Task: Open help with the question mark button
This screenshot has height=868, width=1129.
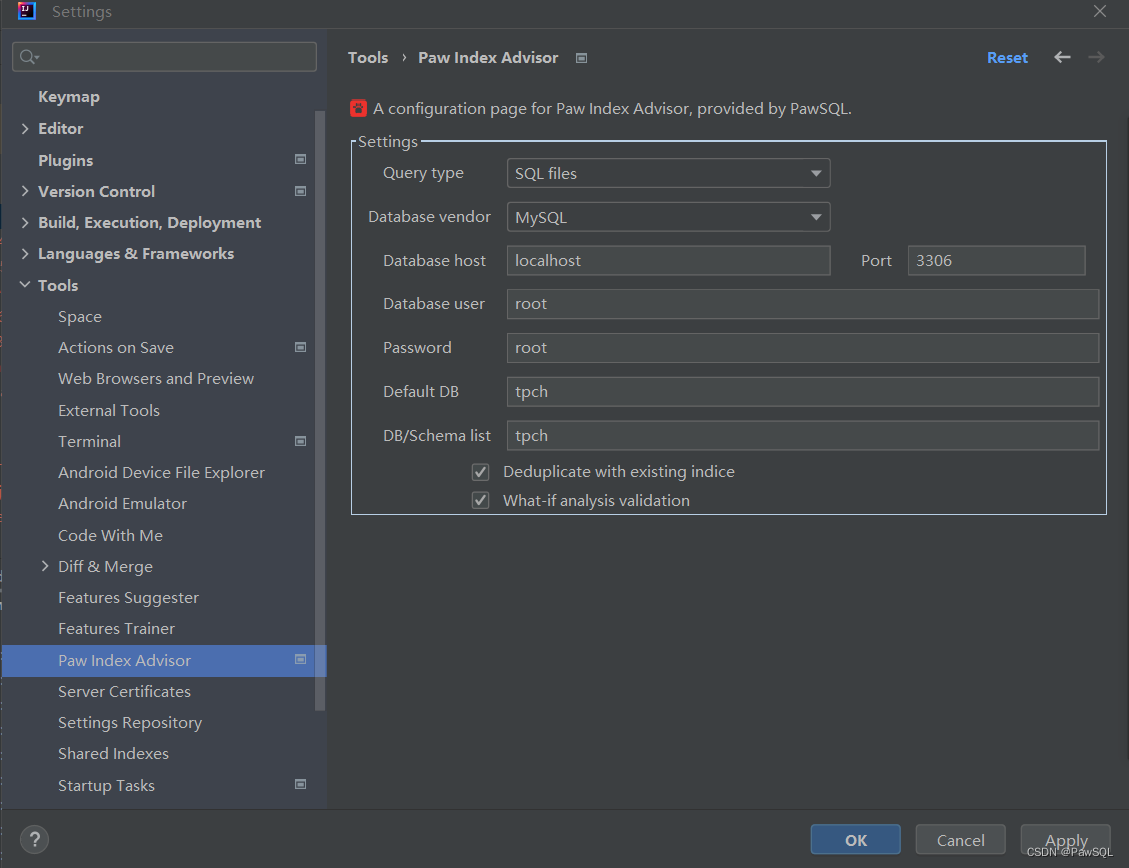Action: (x=35, y=839)
